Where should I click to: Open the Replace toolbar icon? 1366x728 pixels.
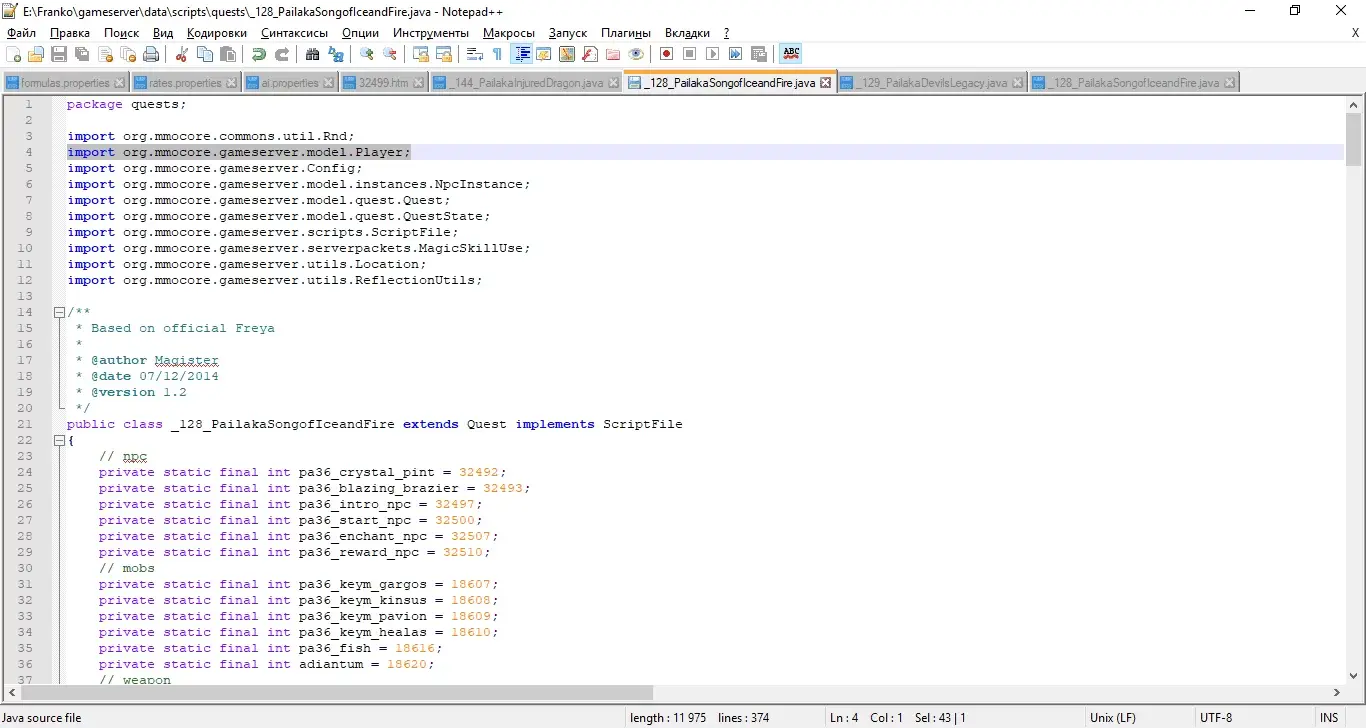(336, 54)
